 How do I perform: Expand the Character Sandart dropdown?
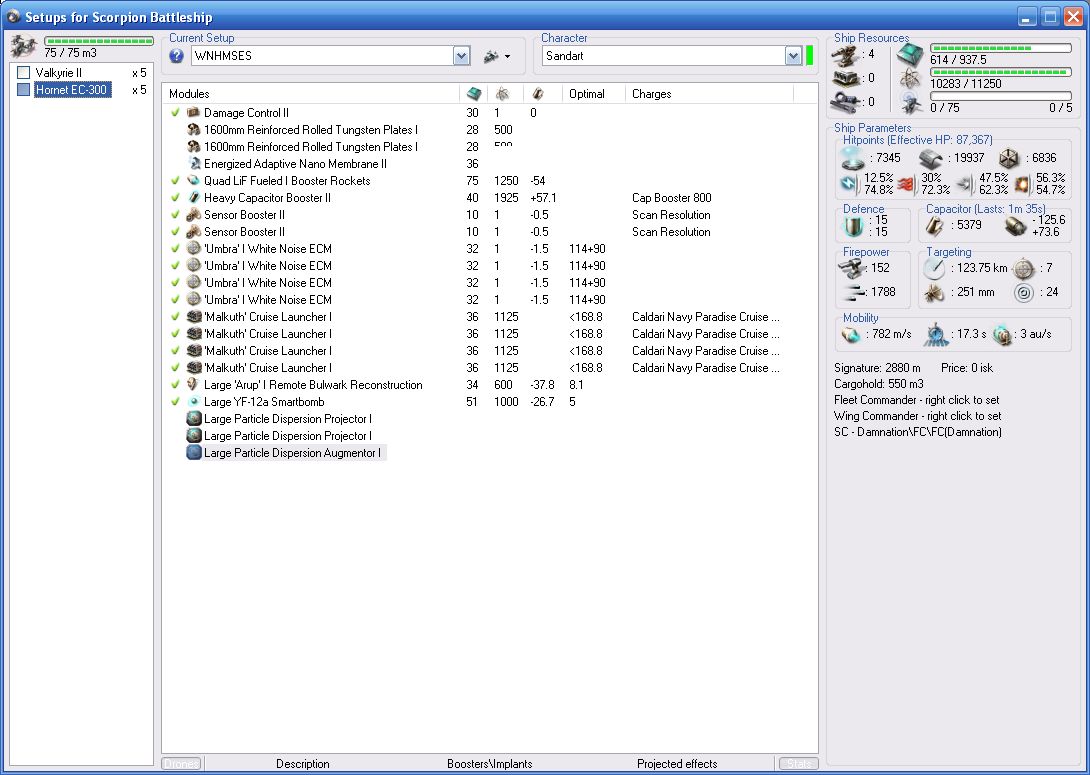[793, 56]
